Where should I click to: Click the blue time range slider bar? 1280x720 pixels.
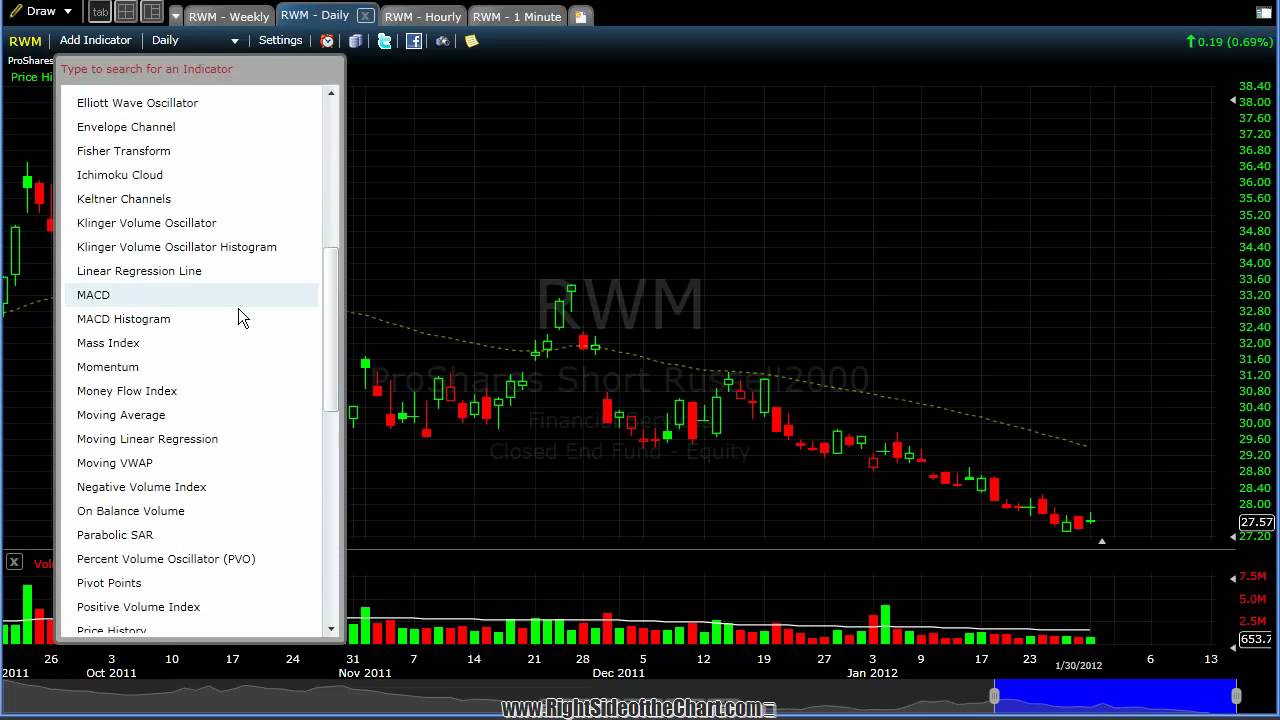click(1115, 695)
